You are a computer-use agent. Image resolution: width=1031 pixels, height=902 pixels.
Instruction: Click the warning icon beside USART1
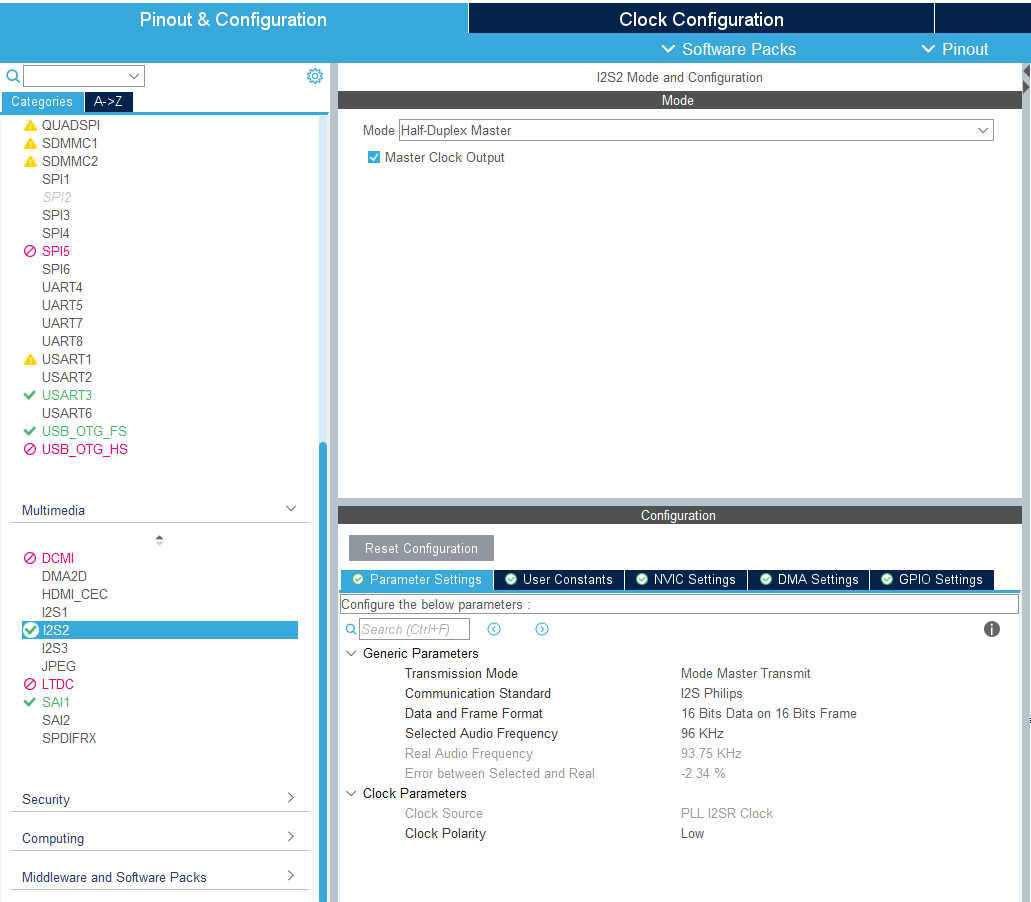[30, 360]
